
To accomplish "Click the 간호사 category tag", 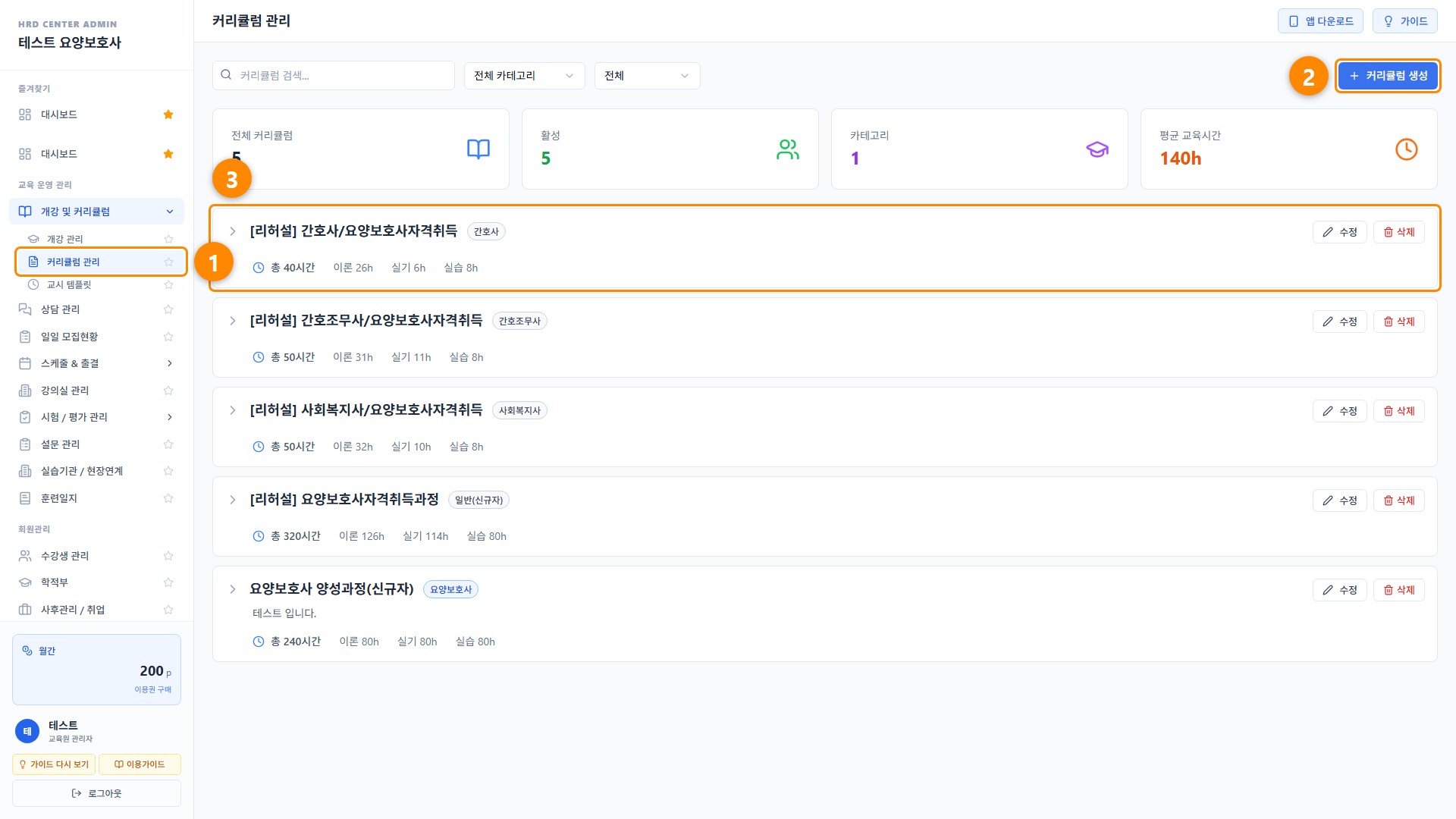I will pos(486,231).
